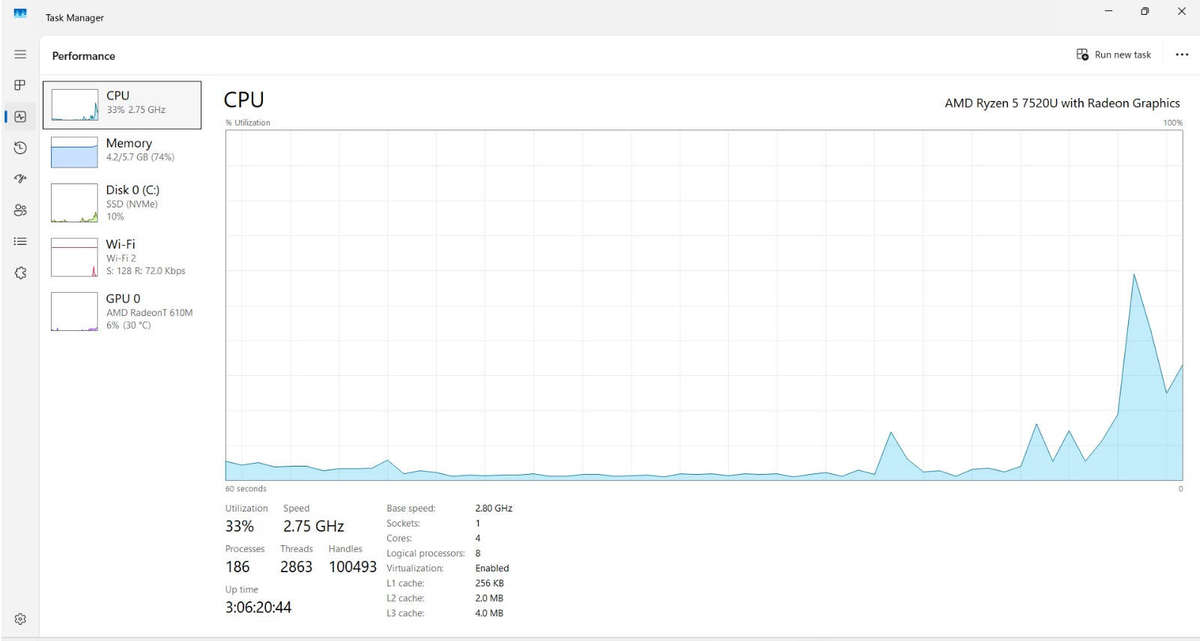Open the three-dots more options menu
Image resolution: width=1200 pixels, height=641 pixels.
(x=1181, y=55)
